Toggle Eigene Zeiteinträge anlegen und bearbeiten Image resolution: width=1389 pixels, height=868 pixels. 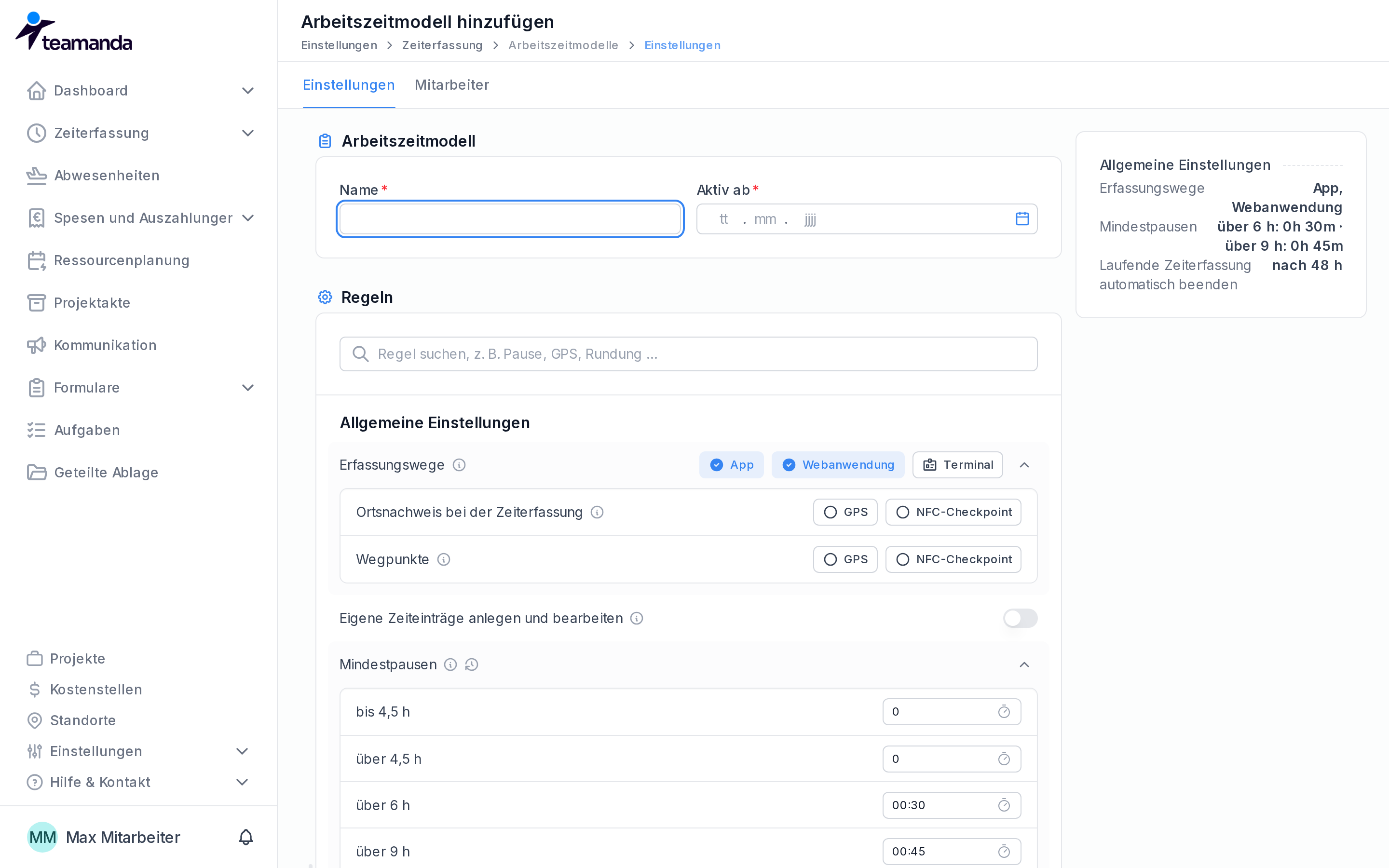[1020, 618]
